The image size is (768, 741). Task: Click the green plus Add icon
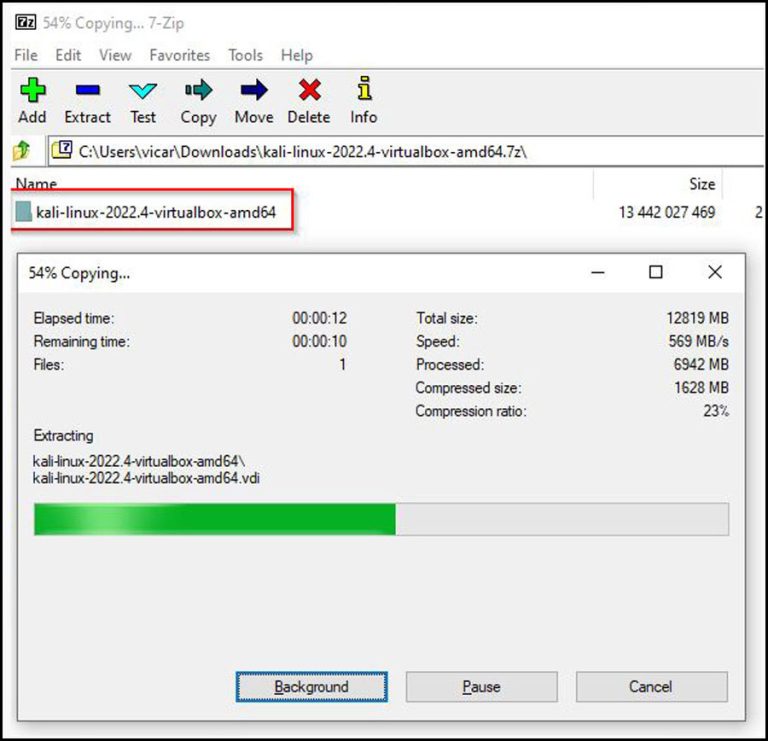click(32, 92)
